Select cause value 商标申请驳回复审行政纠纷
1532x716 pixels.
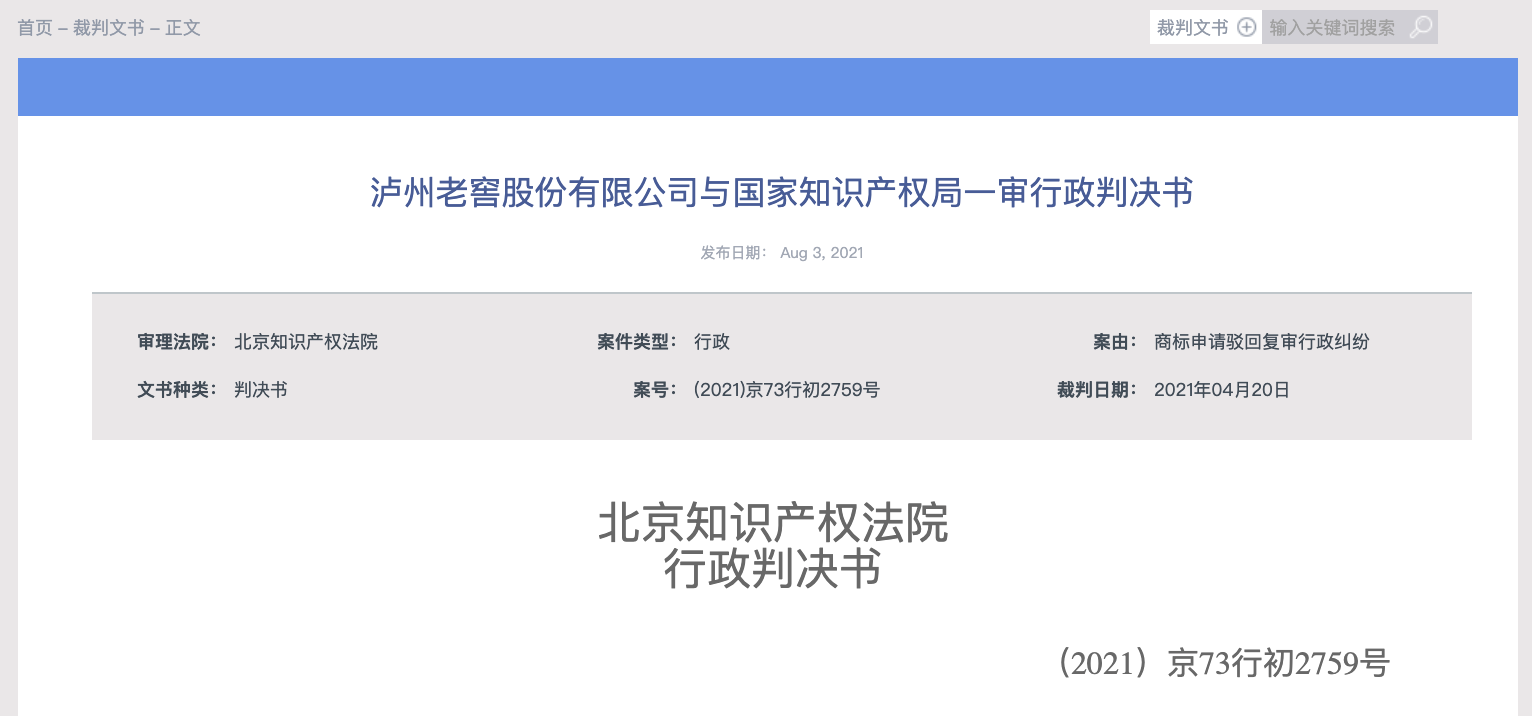click(1261, 342)
